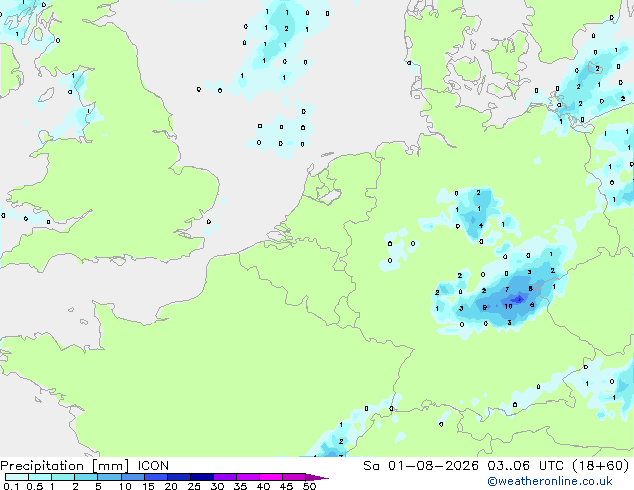This screenshot has height=490, width=634.
Task: Pick the 10–15 mm legend swatch
Action: click(x=132, y=477)
